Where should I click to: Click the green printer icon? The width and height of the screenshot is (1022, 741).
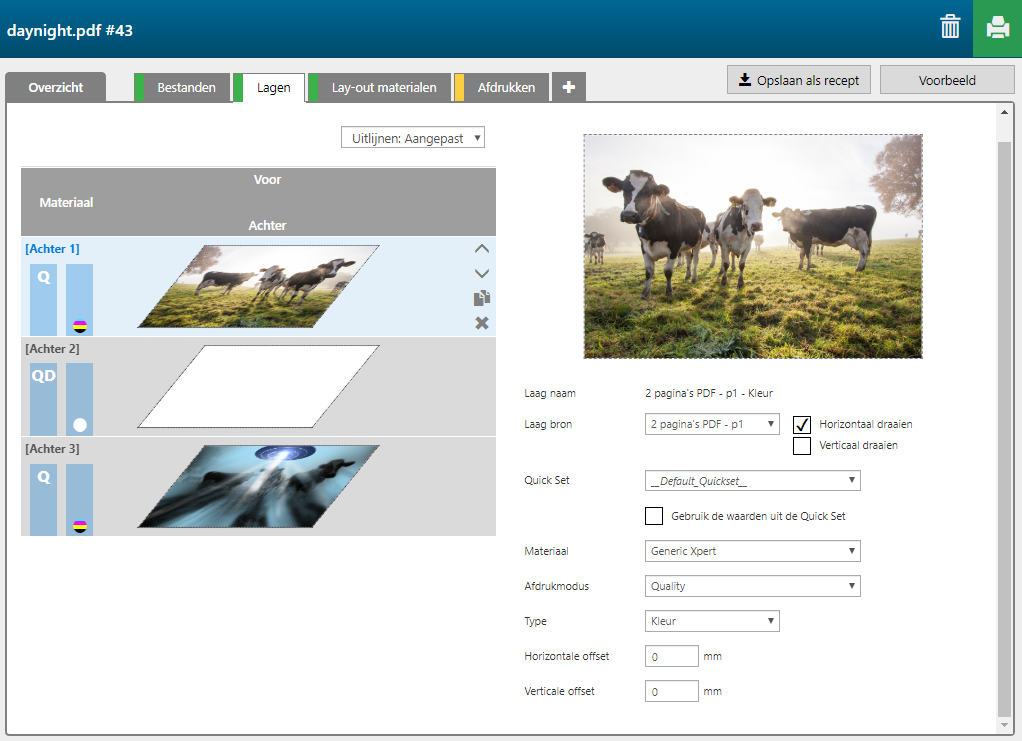point(997,28)
